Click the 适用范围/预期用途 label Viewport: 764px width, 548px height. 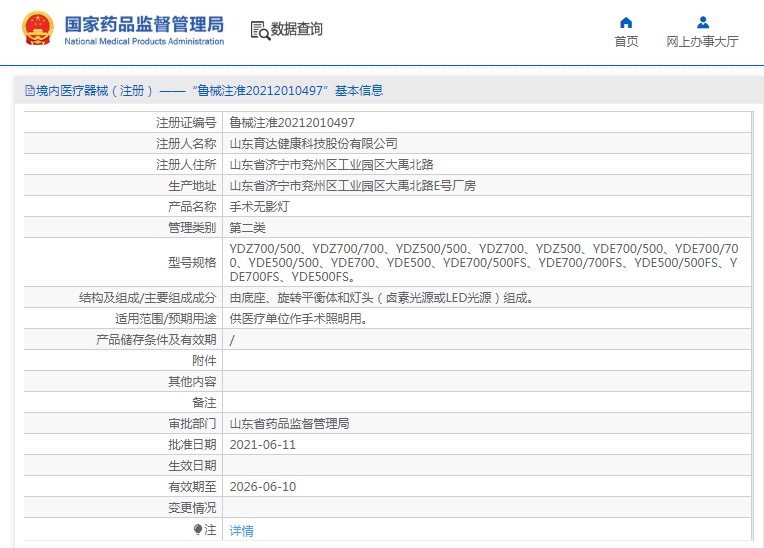point(166,319)
